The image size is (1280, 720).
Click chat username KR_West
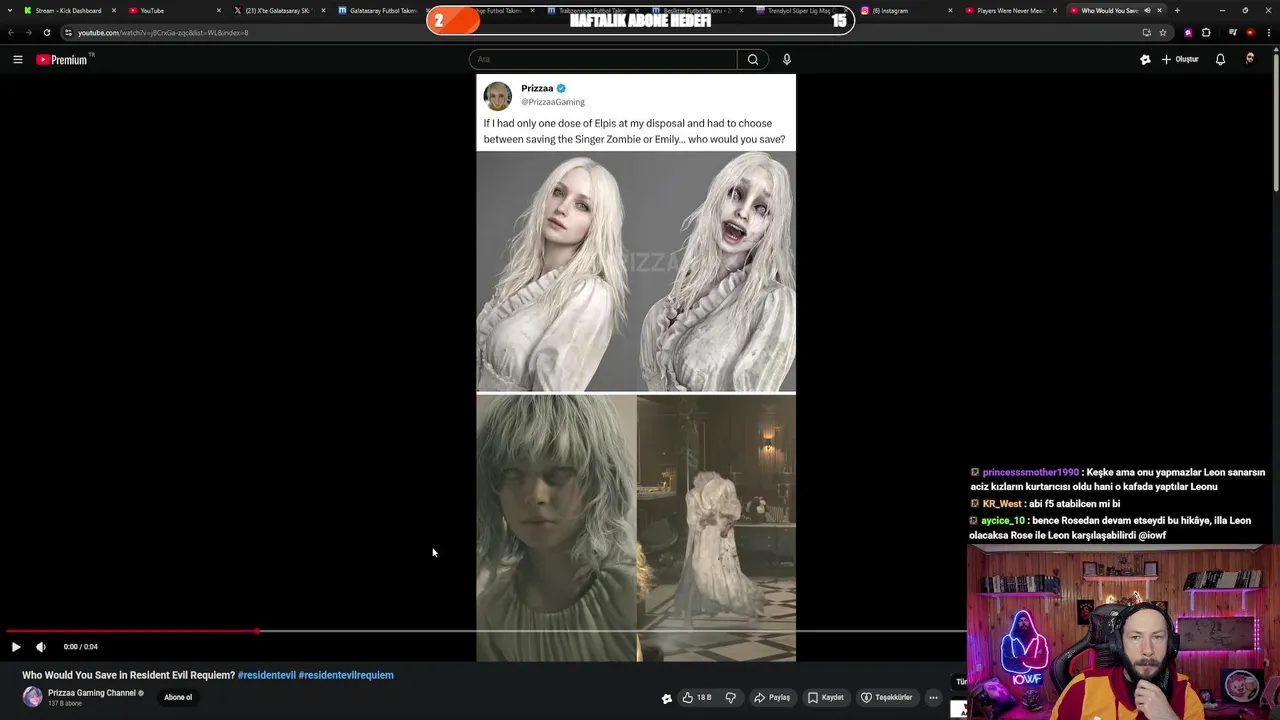click(1002, 504)
